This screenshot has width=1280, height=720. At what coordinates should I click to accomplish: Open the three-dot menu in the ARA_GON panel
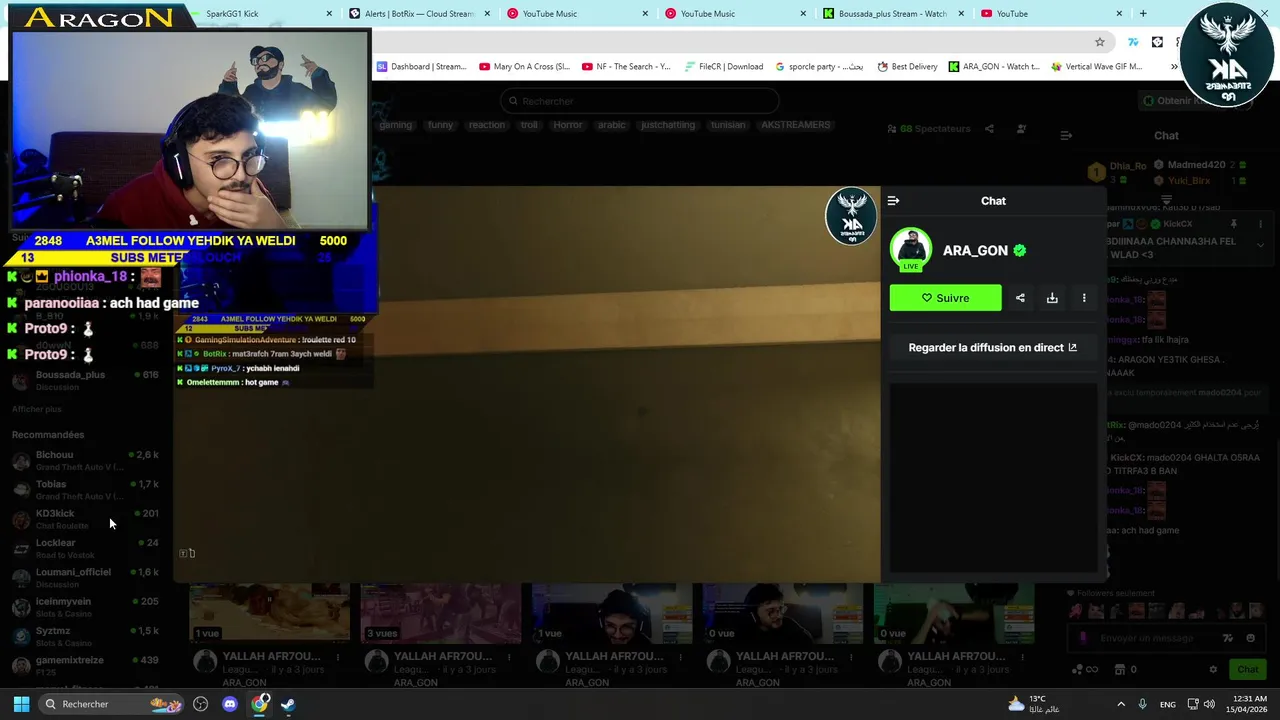pyautogui.click(x=1084, y=298)
